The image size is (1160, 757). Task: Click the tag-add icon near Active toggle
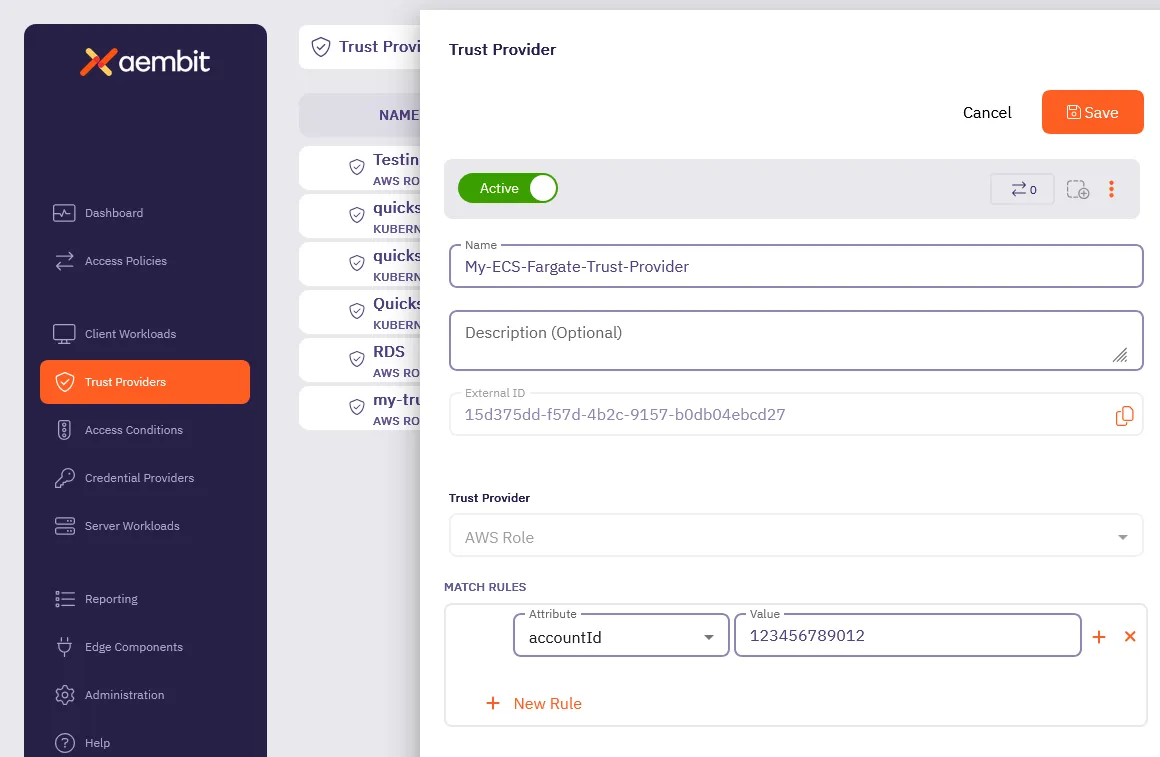point(1078,188)
